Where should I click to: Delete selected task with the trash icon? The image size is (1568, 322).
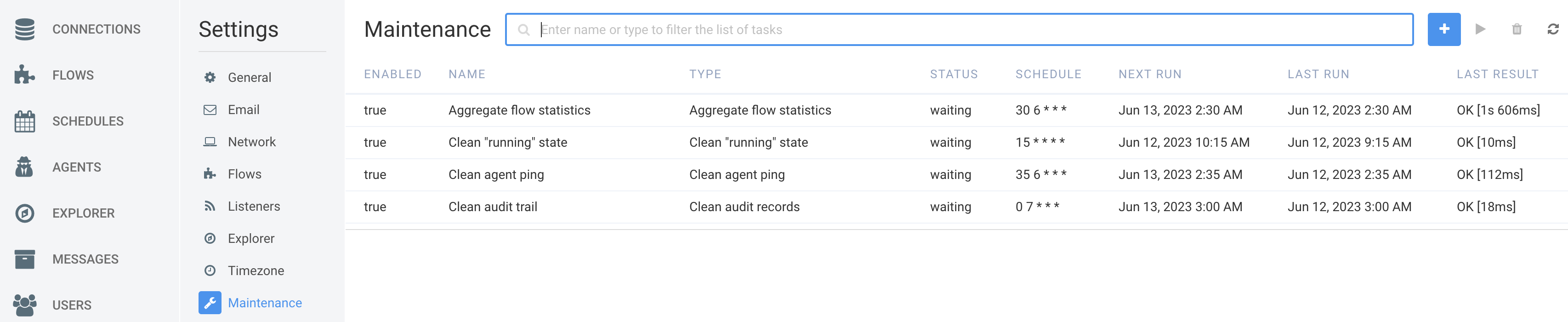click(1517, 29)
